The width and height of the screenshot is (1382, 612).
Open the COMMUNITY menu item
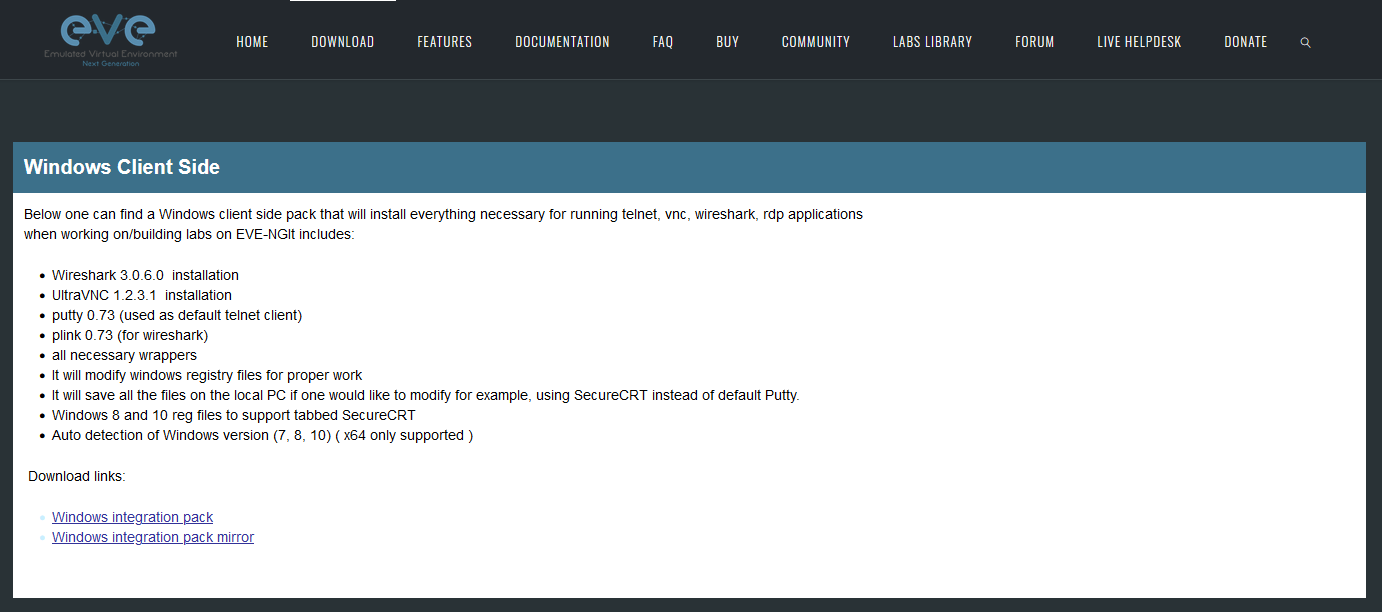click(815, 42)
